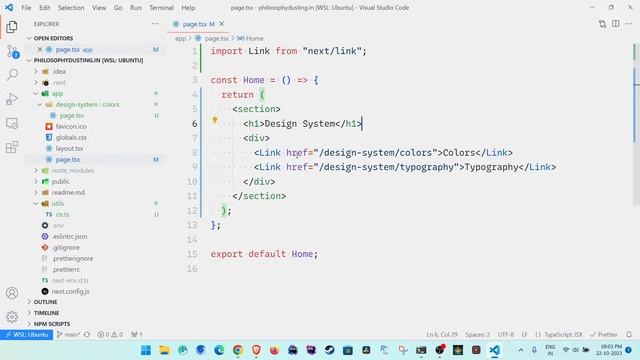Open editor more actions ellipsis

point(629,24)
